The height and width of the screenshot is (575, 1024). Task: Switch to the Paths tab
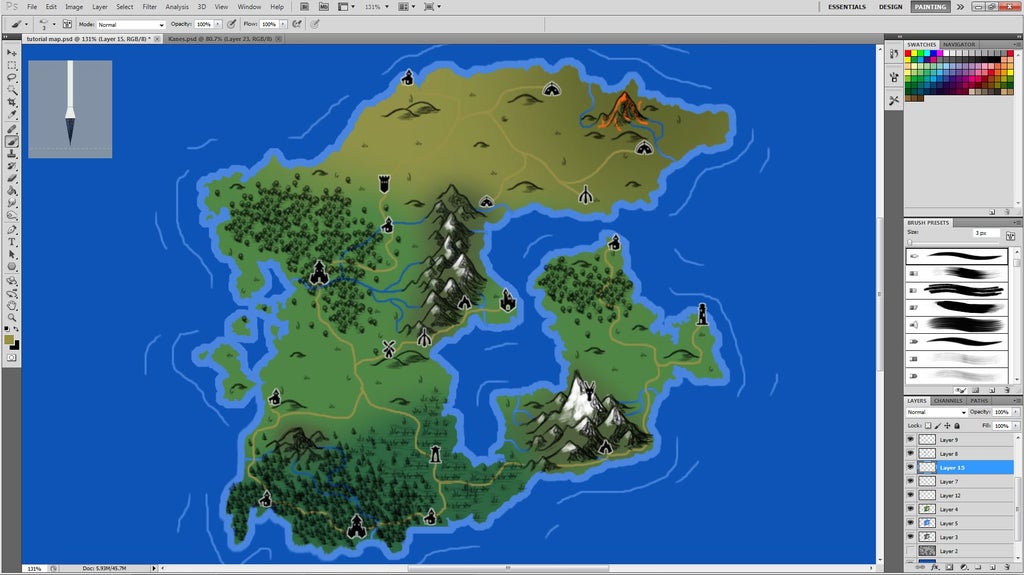(x=979, y=401)
